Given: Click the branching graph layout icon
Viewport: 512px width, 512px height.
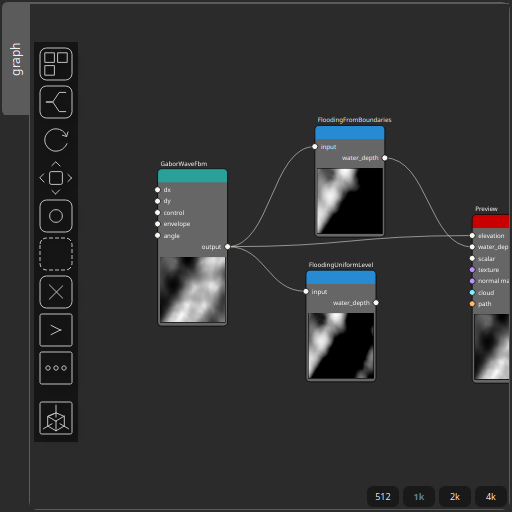Looking at the screenshot, I should click(56, 102).
